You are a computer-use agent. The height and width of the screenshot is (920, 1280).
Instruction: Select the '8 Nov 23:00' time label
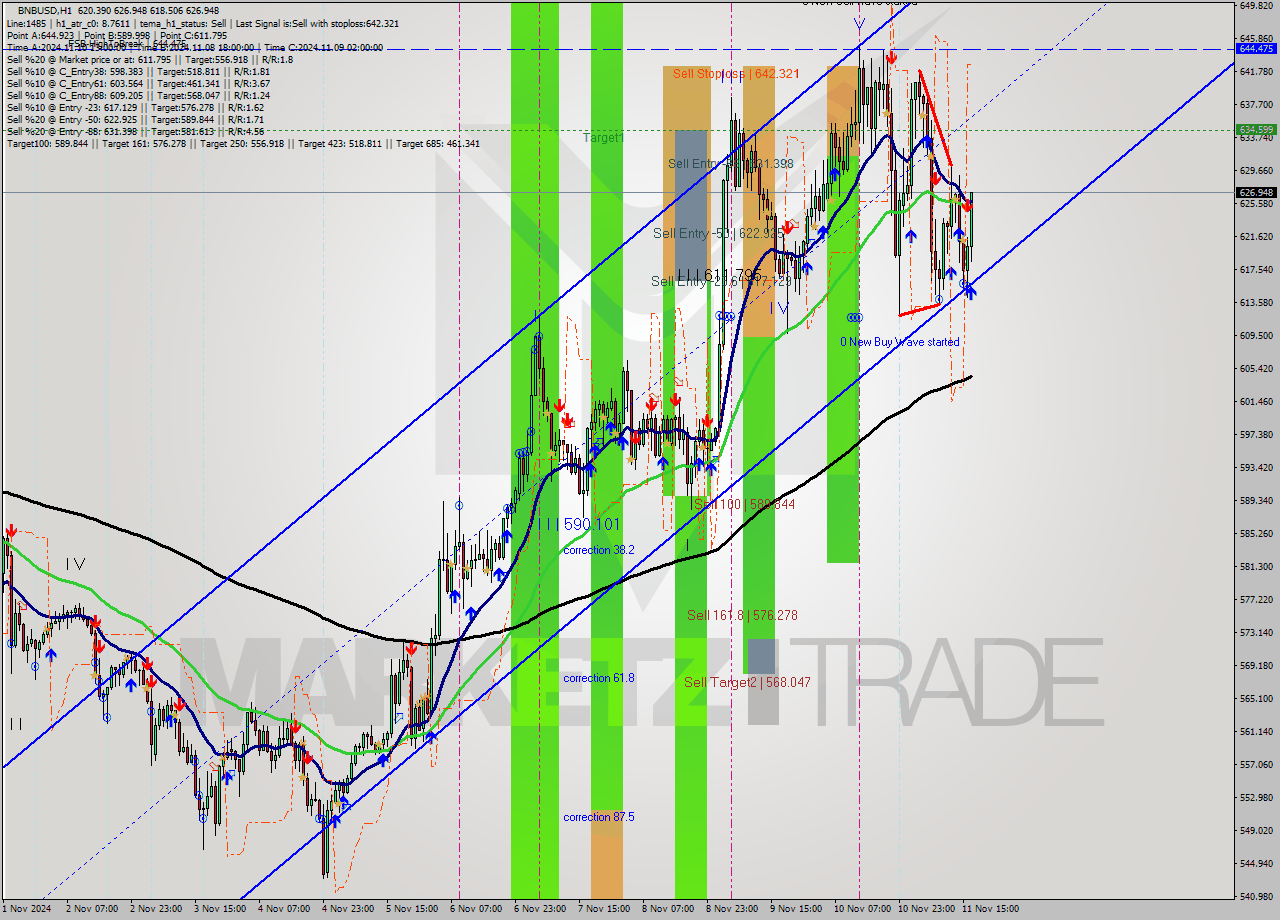[x=733, y=909]
